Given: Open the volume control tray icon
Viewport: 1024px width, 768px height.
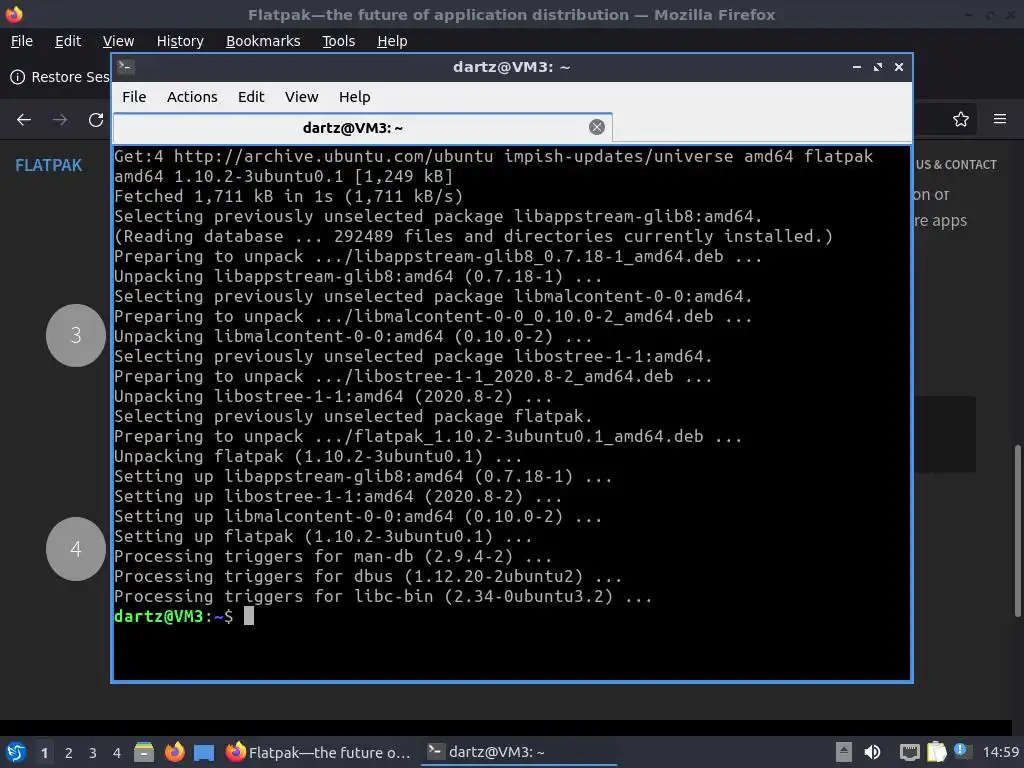Looking at the screenshot, I should [x=872, y=752].
